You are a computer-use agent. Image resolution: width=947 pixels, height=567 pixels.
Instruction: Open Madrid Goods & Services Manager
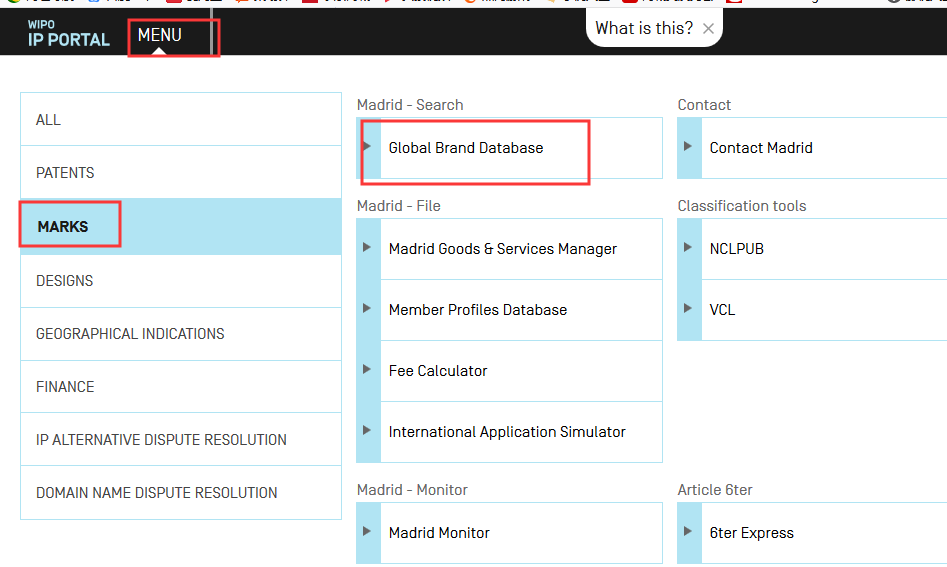pyautogui.click(x=502, y=249)
